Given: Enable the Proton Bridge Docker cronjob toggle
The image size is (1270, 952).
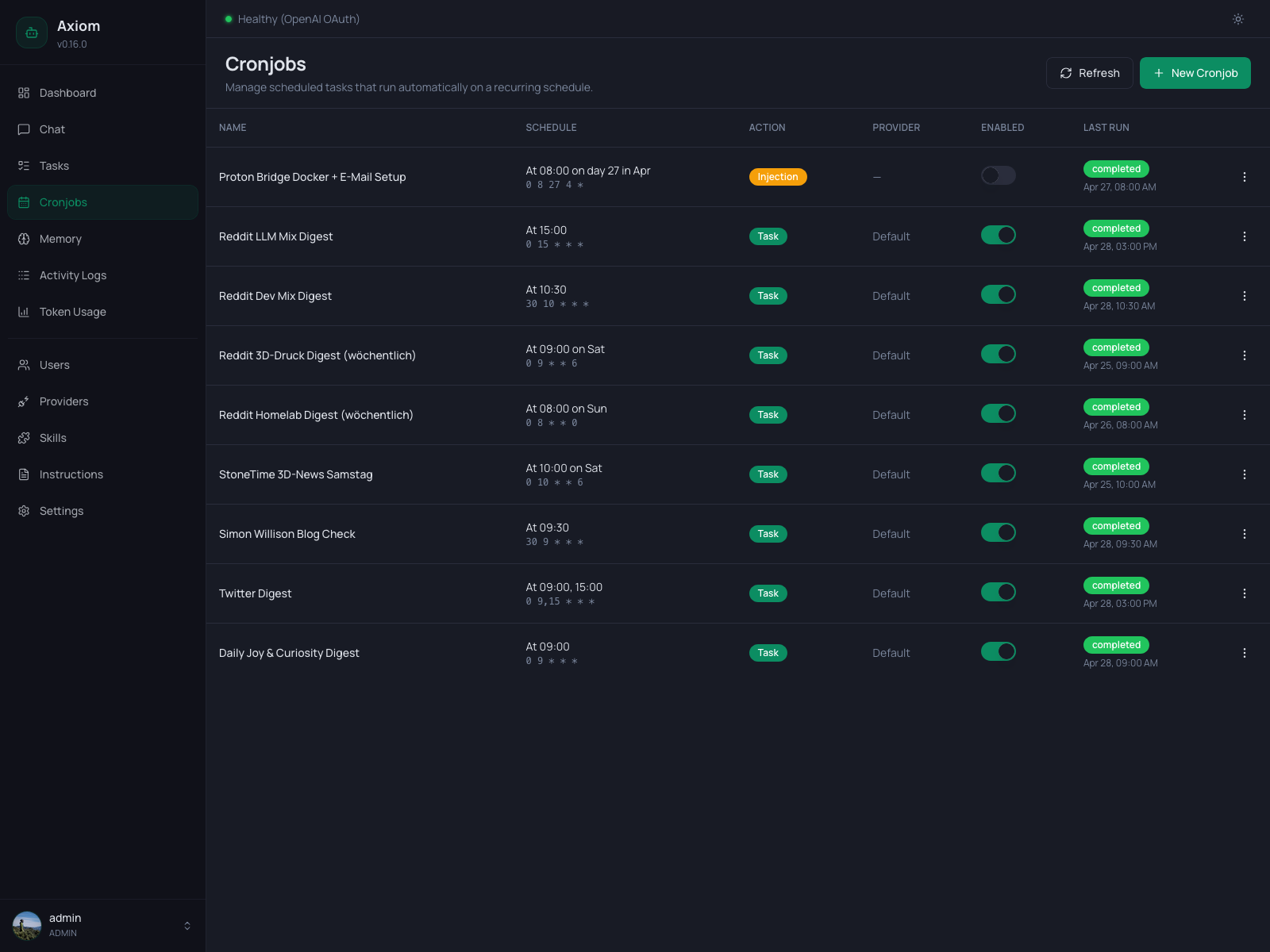Looking at the screenshot, I should point(998,175).
